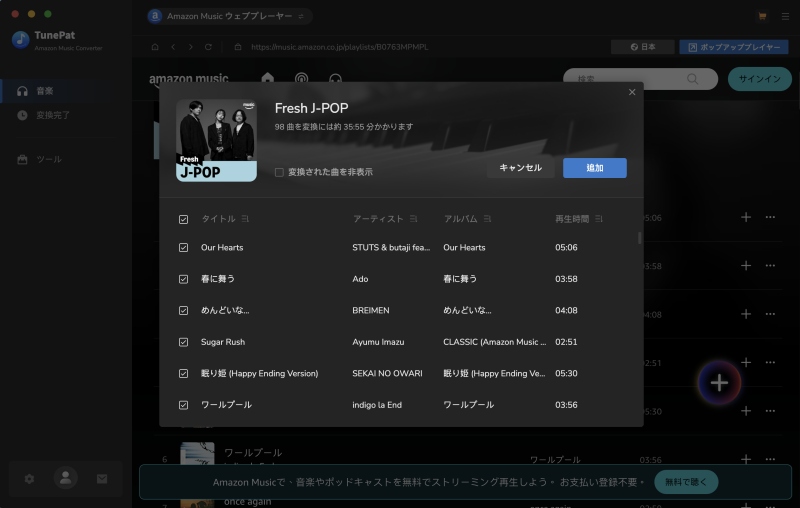Close the Fresh J-POP dialog
The height and width of the screenshot is (508, 800).
coord(632,92)
